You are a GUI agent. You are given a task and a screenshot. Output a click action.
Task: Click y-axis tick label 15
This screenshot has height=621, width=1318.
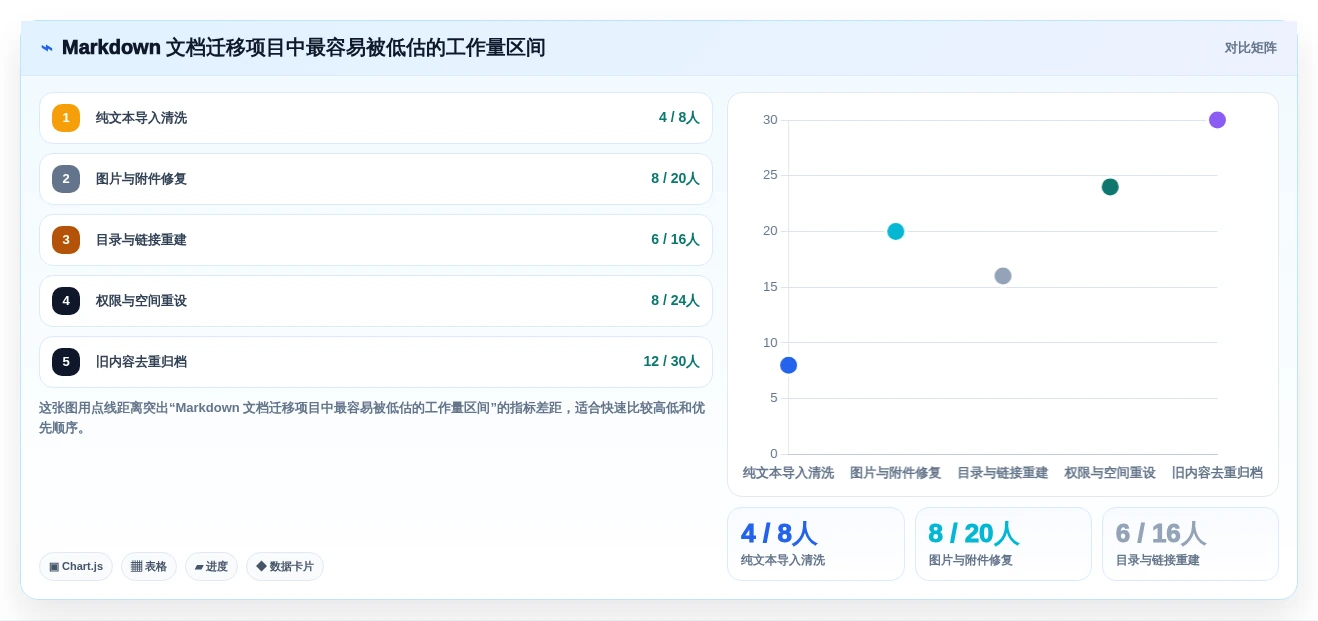point(770,287)
